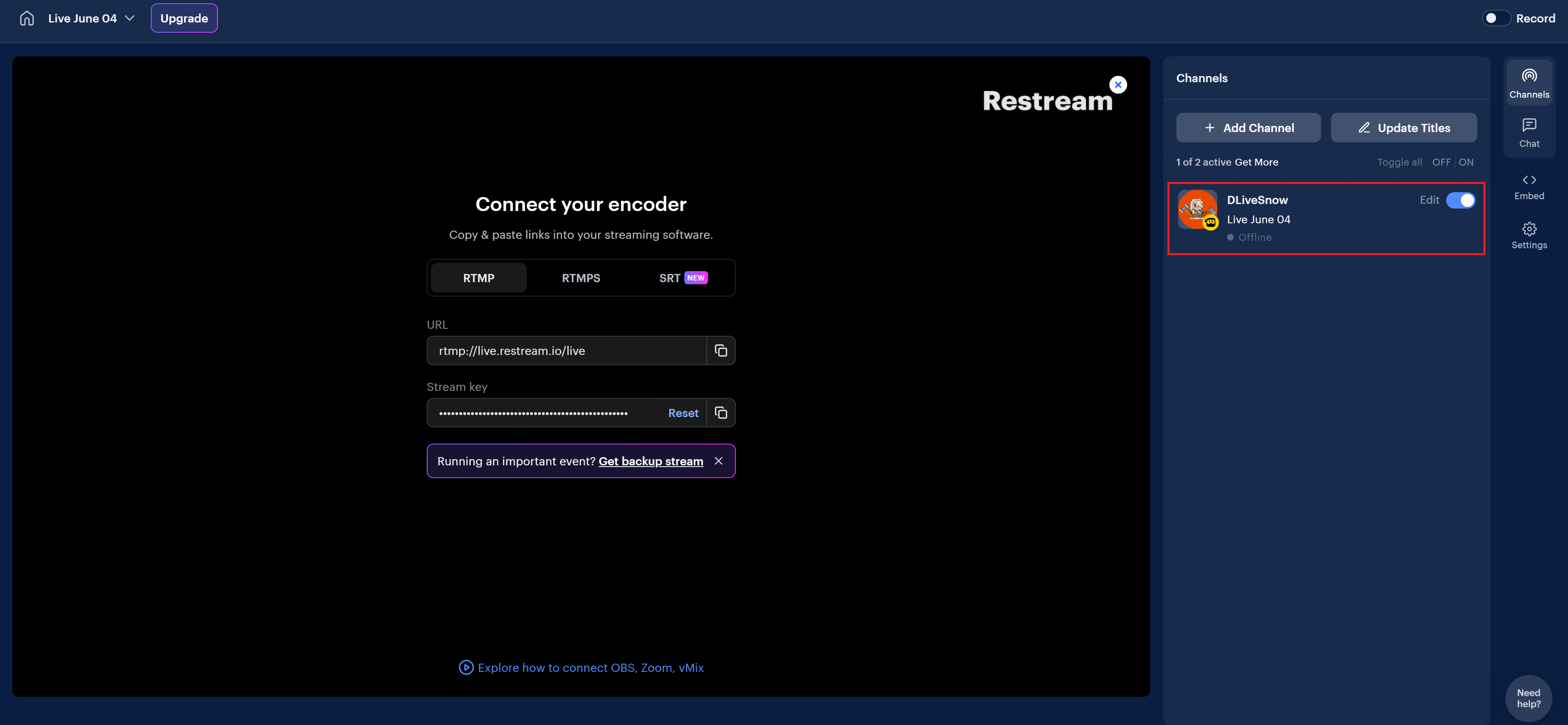Click the Live June 04 channel title
Screen dimensions: 1568x725
point(1258,219)
